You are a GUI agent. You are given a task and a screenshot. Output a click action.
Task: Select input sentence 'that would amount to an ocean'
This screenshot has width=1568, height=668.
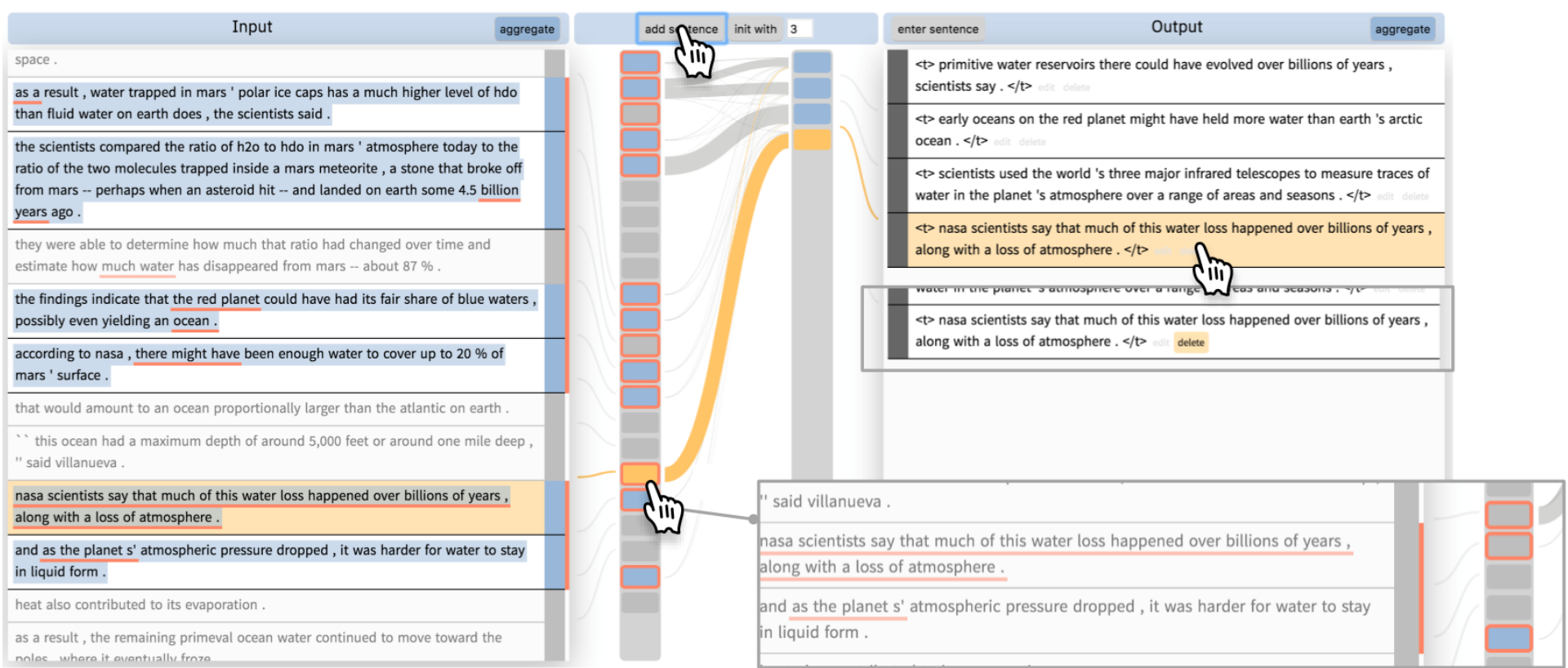[x=277, y=408]
